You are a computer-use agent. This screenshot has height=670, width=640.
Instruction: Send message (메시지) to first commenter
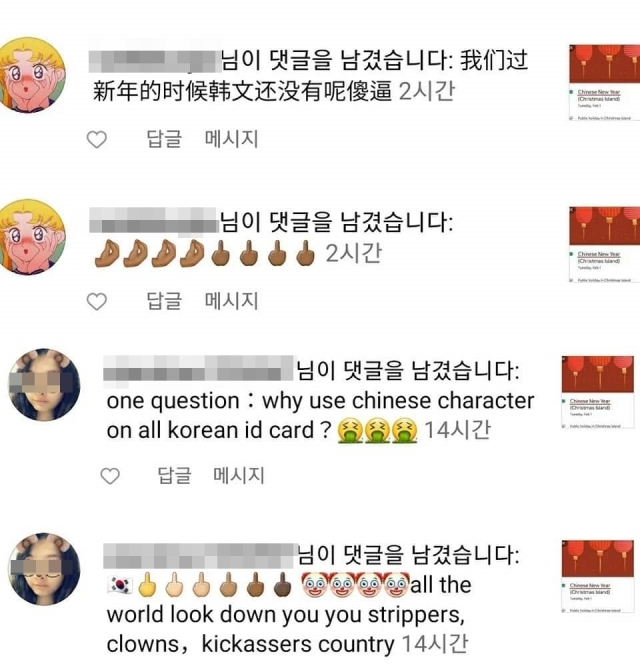(x=232, y=139)
